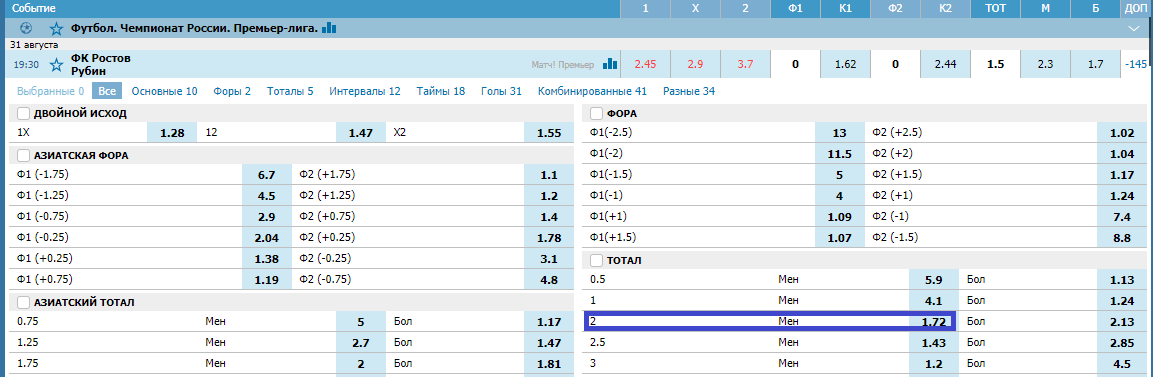Switch to Основные 10 tab
1153x377 pixels.
pyautogui.click(x=165, y=92)
